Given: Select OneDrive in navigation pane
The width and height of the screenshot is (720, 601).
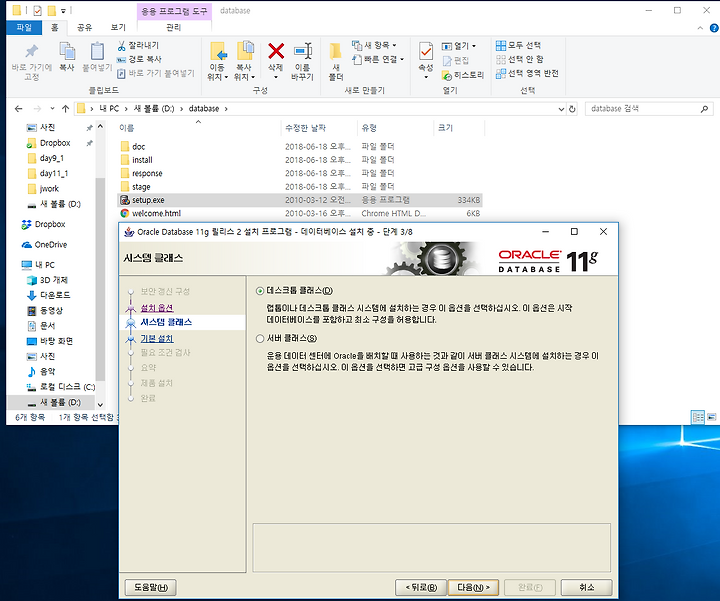Looking at the screenshot, I should pyautogui.click(x=51, y=245).
